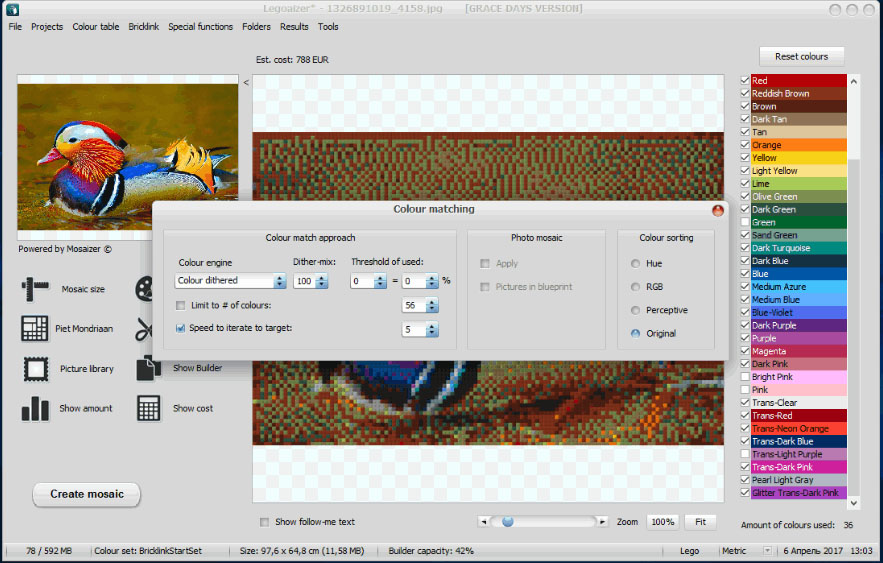This screenshot has height=563, width=883.
Task: Adjust first Threshold of used stepper
Action: tap(380, 281)
